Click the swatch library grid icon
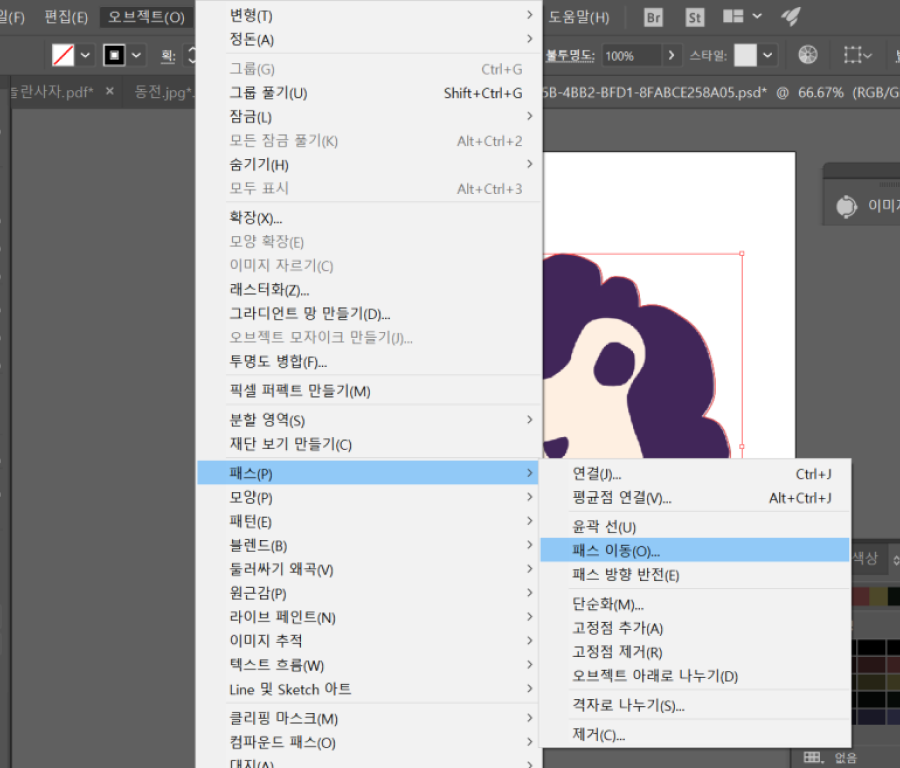Screen dimensions: 900x768 [x=813, y=757]
